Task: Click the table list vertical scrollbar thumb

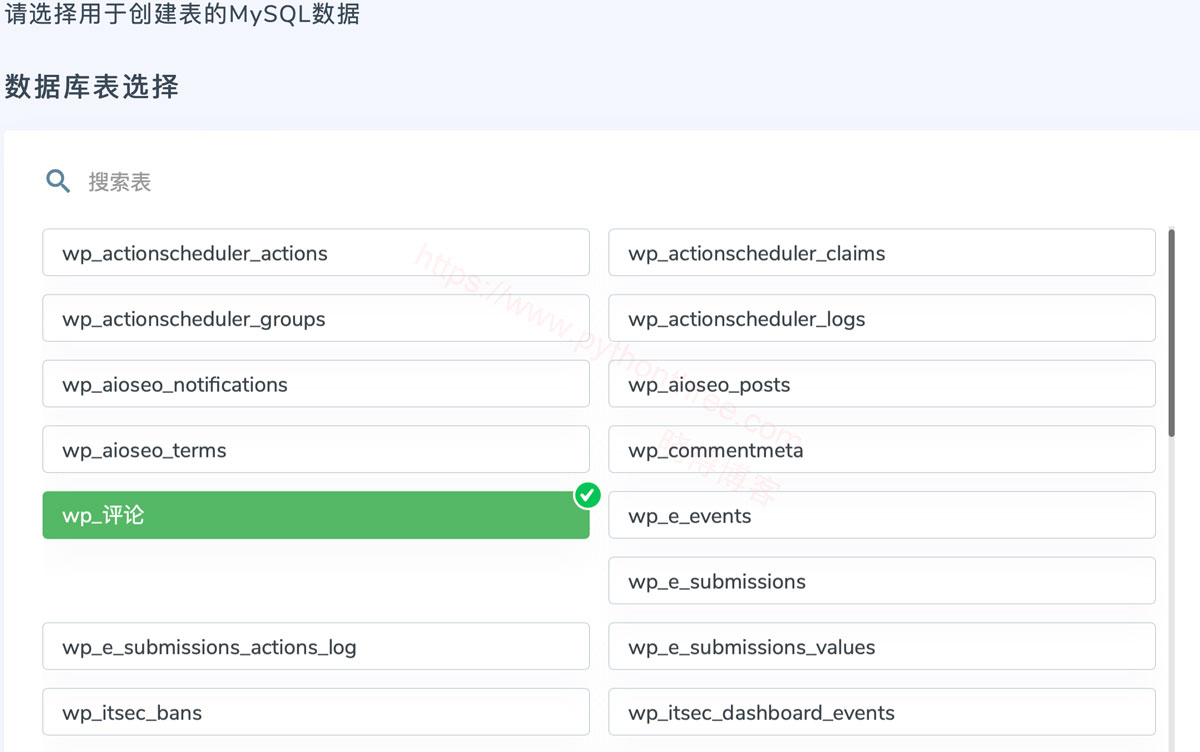Action: 1171,332
